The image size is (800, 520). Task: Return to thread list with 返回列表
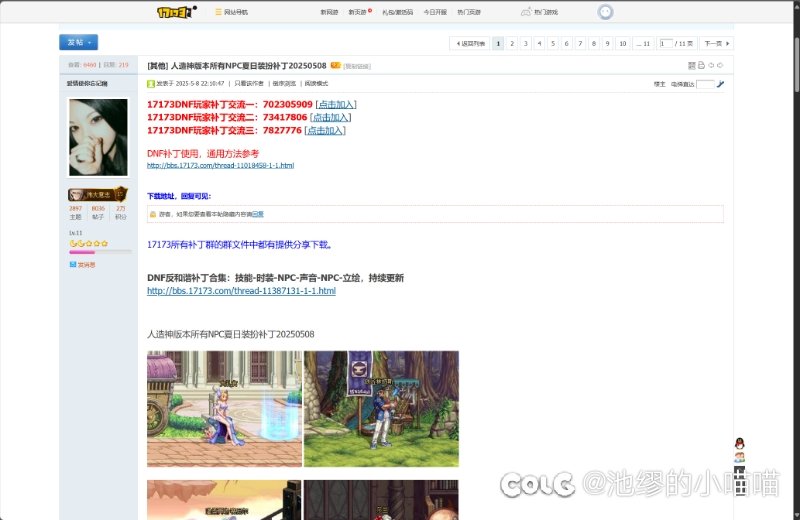pyautogui.click(x=469, y=43)
